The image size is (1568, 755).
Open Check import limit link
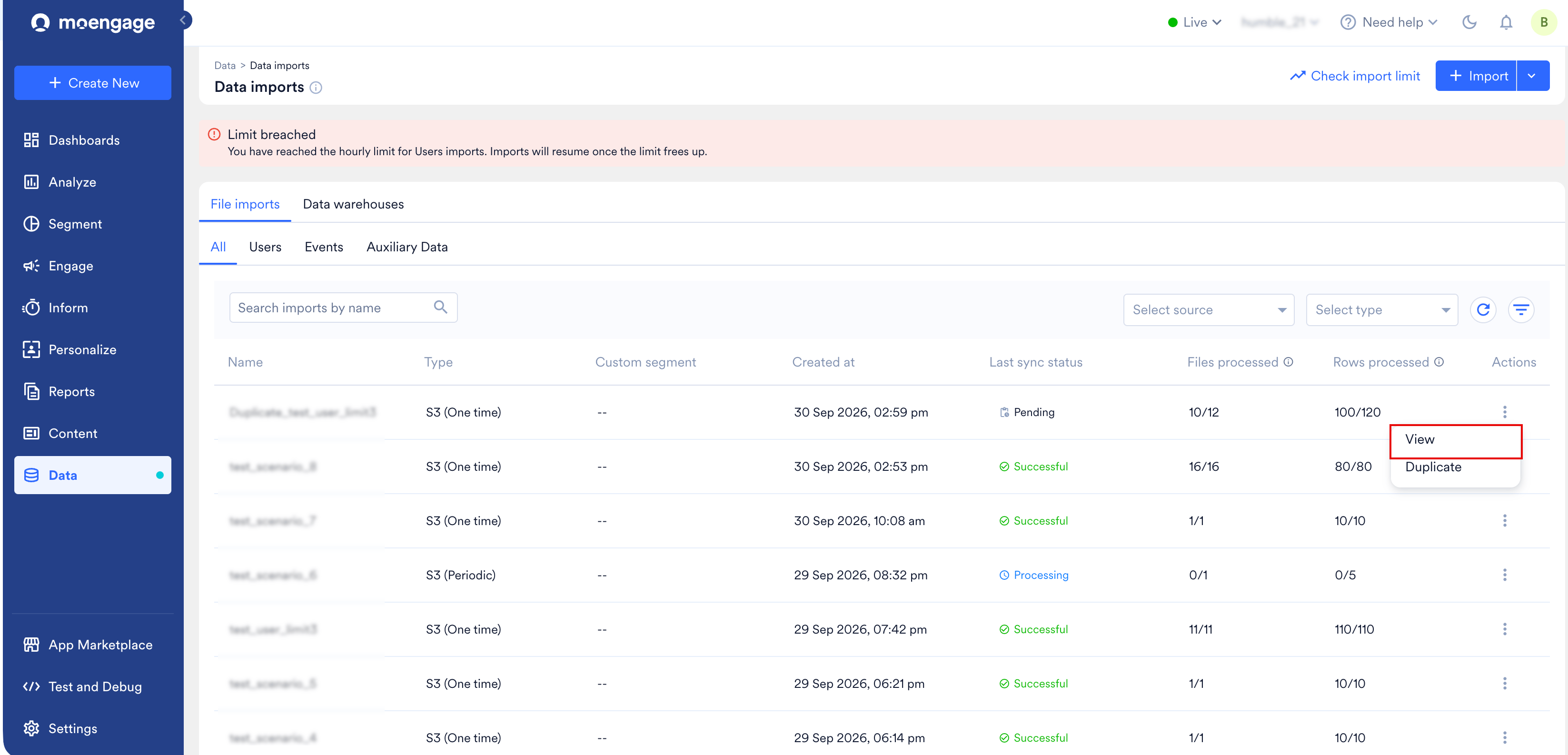1354,76
